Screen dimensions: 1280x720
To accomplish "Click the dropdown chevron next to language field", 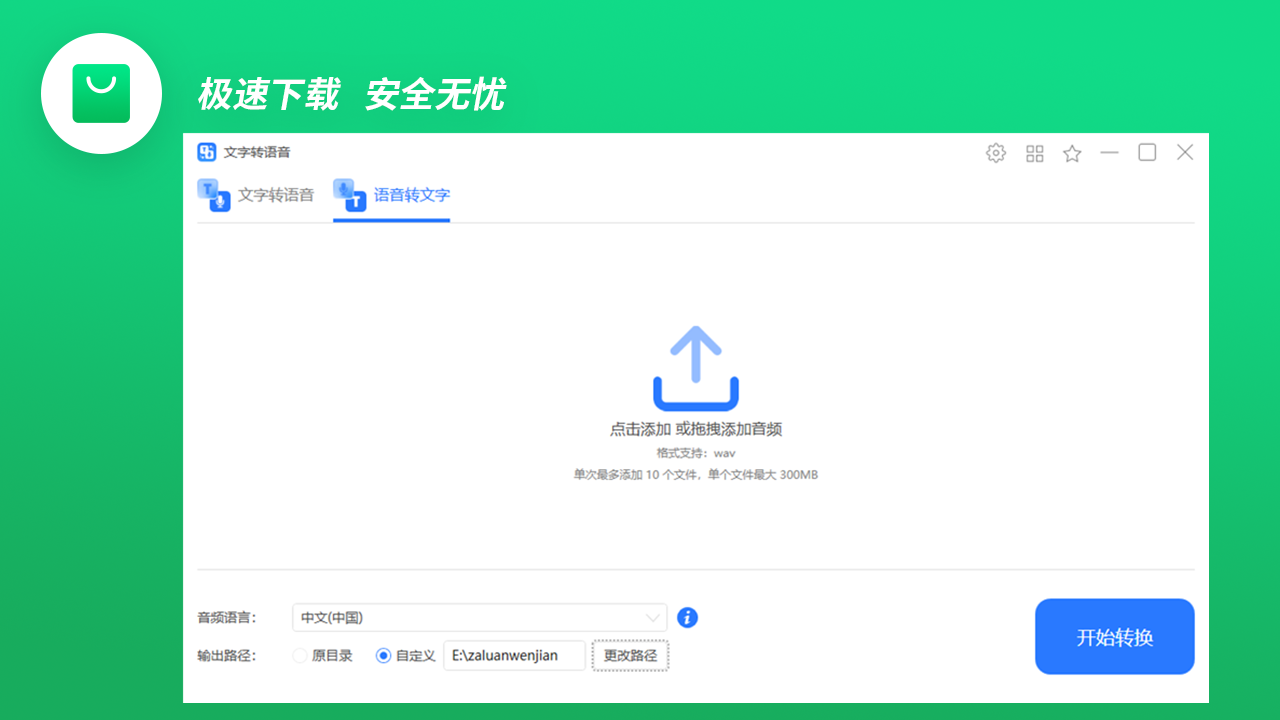I will coord(655,617).
